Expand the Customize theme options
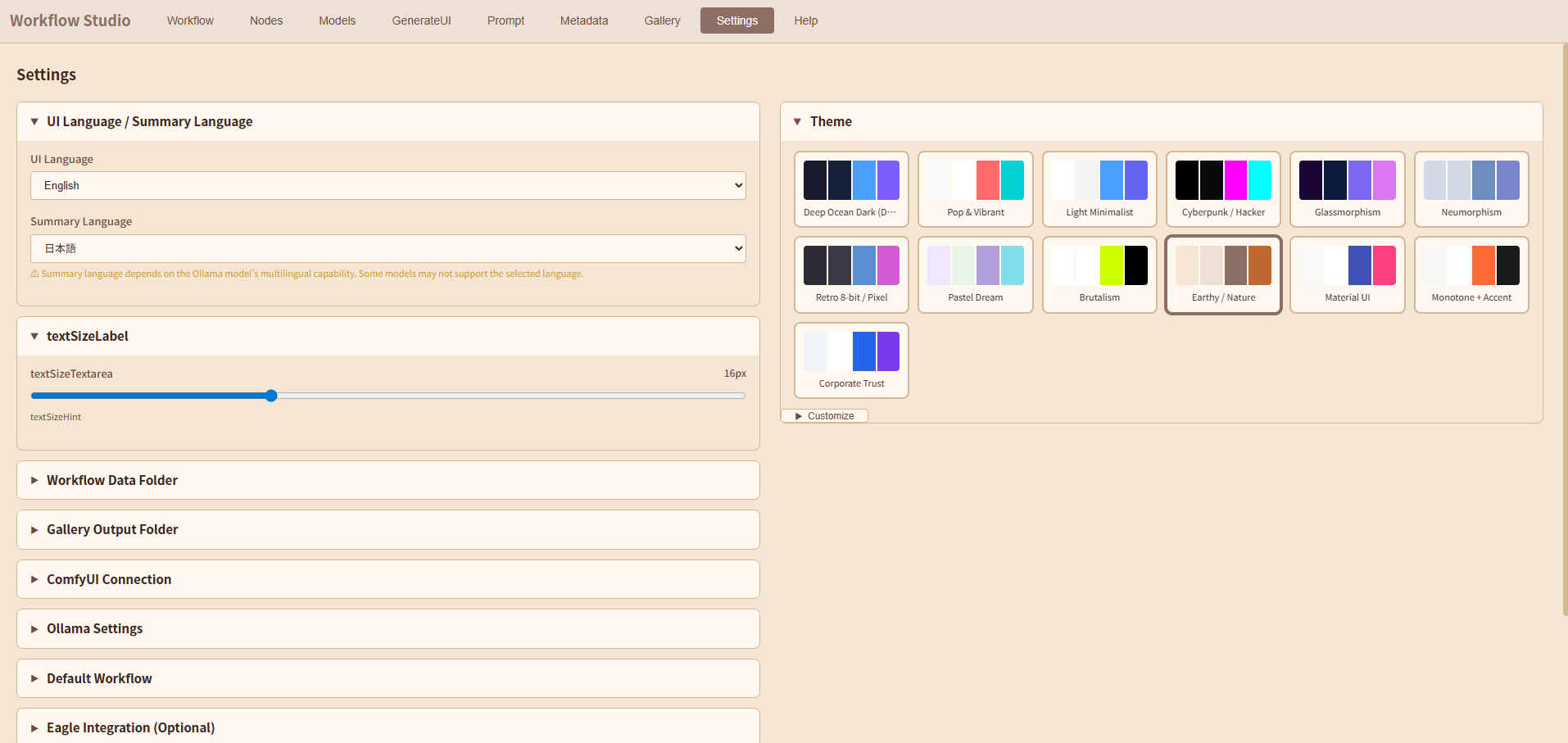The width and height of the screenshot is (1568, 743). coord(824,416)
